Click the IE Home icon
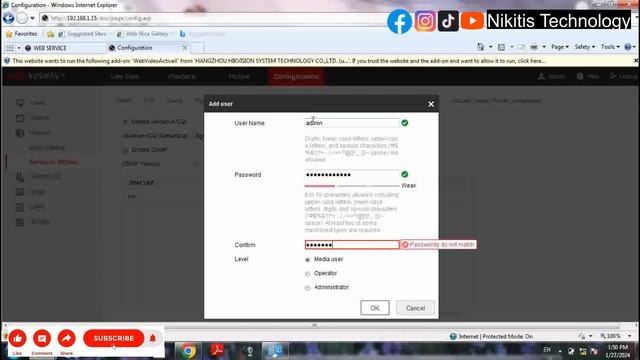 [480, 47]
